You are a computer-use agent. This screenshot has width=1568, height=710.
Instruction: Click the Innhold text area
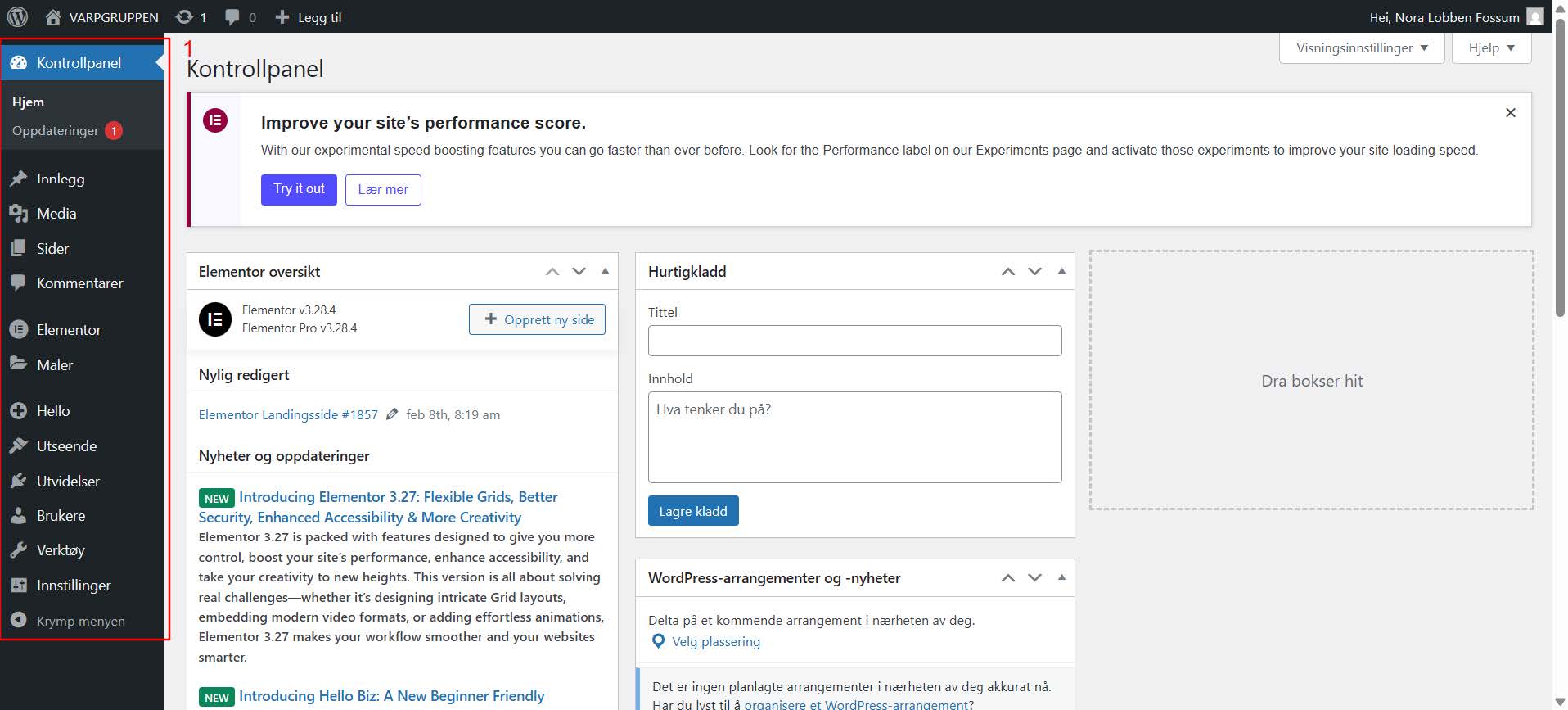pos(854,437)
